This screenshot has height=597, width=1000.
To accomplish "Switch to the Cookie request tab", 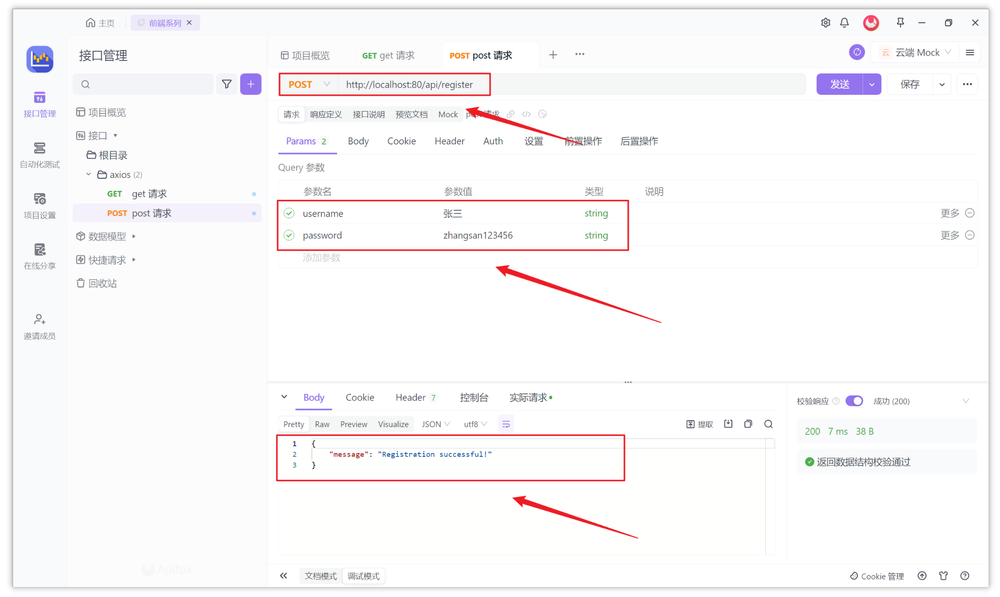I will [401, 141].
